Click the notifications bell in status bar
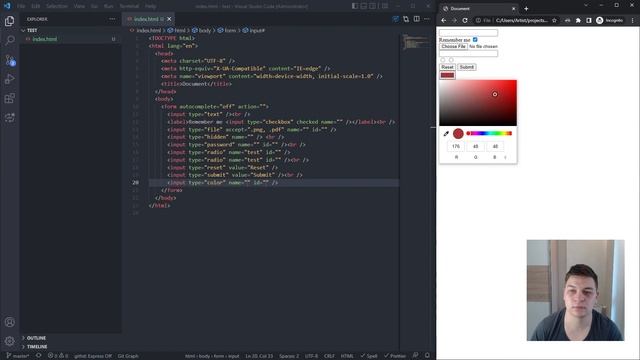 click(x=427, y=356)
